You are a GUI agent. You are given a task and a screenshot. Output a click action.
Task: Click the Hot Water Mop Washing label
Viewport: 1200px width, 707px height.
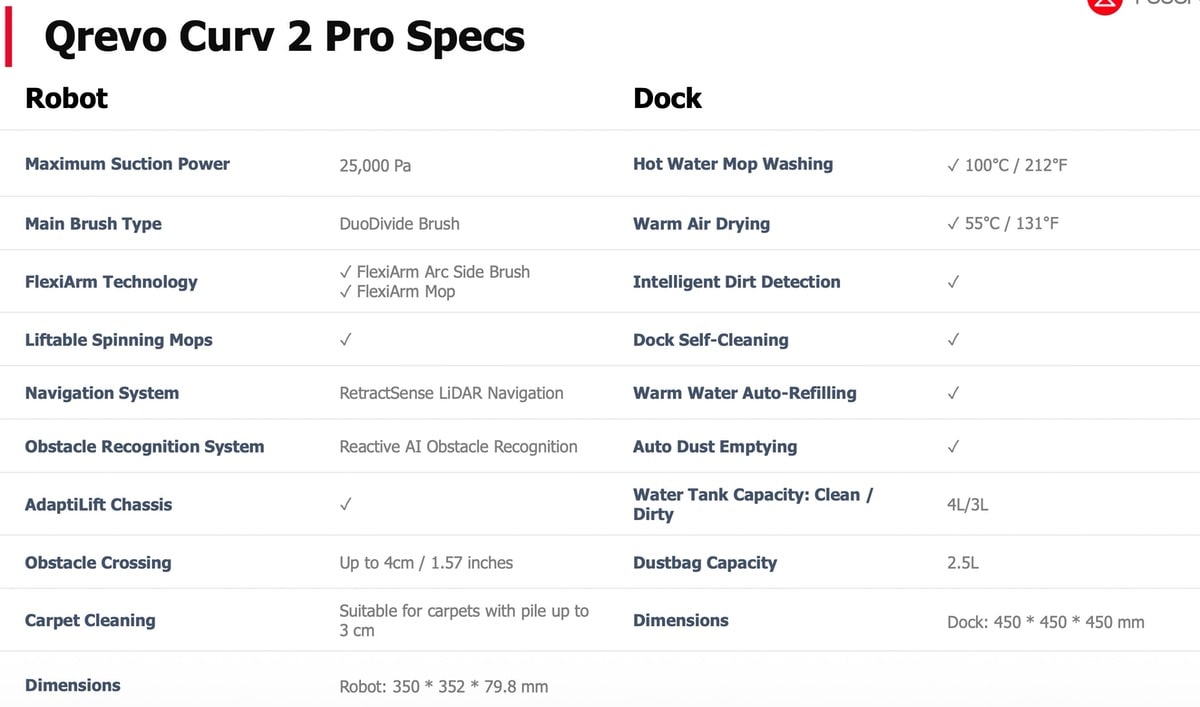point(732,164)
